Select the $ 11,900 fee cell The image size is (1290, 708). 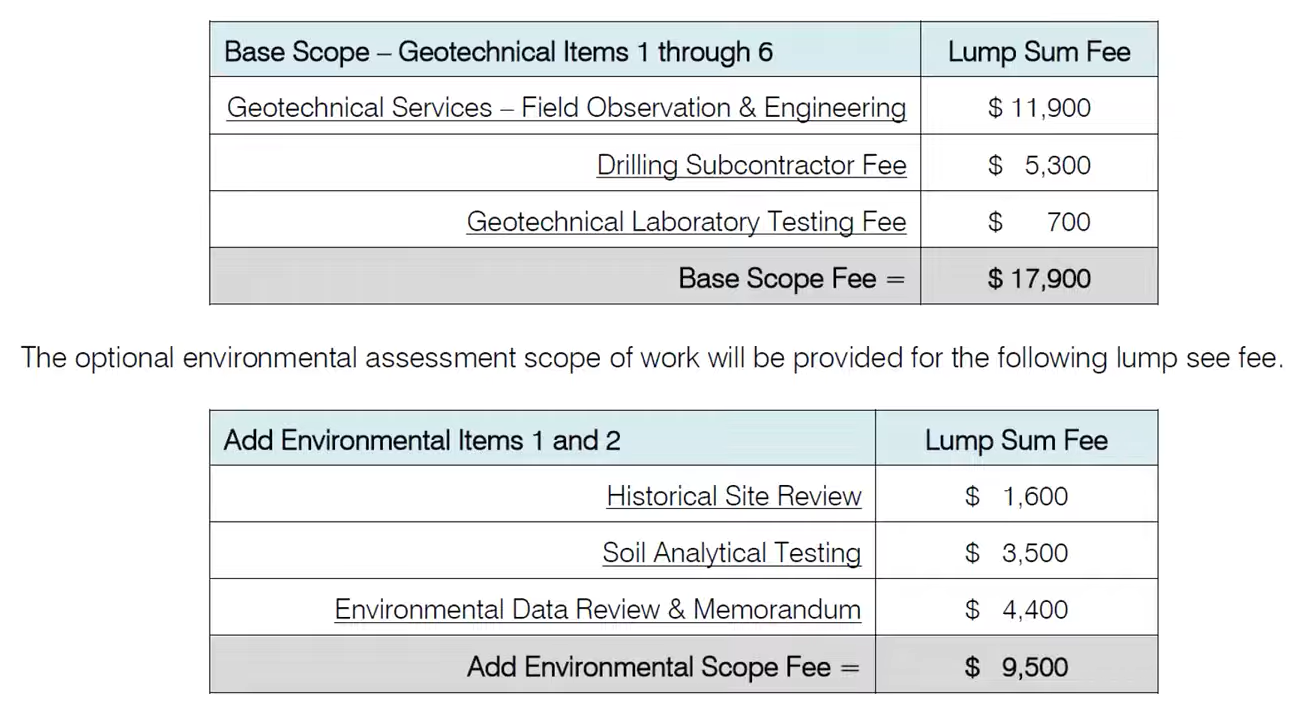click(x=1039, y=106)
